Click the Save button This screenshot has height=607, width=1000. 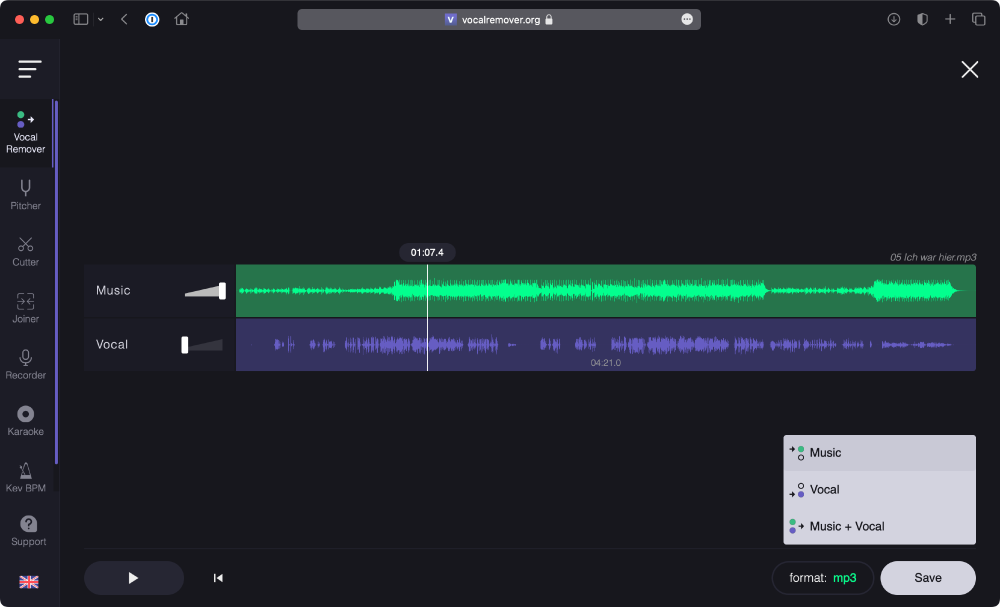[928, 578]
